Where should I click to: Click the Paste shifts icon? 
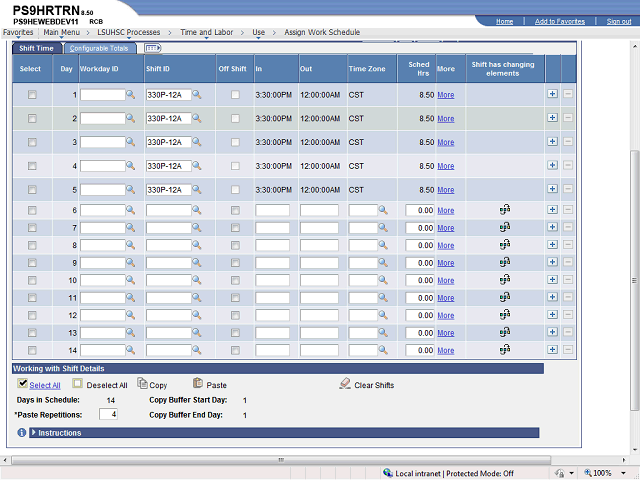click(198, 383)
